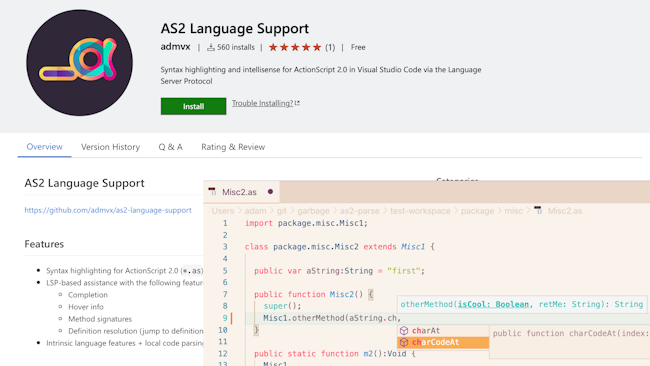Screen dimensions: 650x366
Task: Click the unsaved dot on Misc2.as tab
Action: 270,191
